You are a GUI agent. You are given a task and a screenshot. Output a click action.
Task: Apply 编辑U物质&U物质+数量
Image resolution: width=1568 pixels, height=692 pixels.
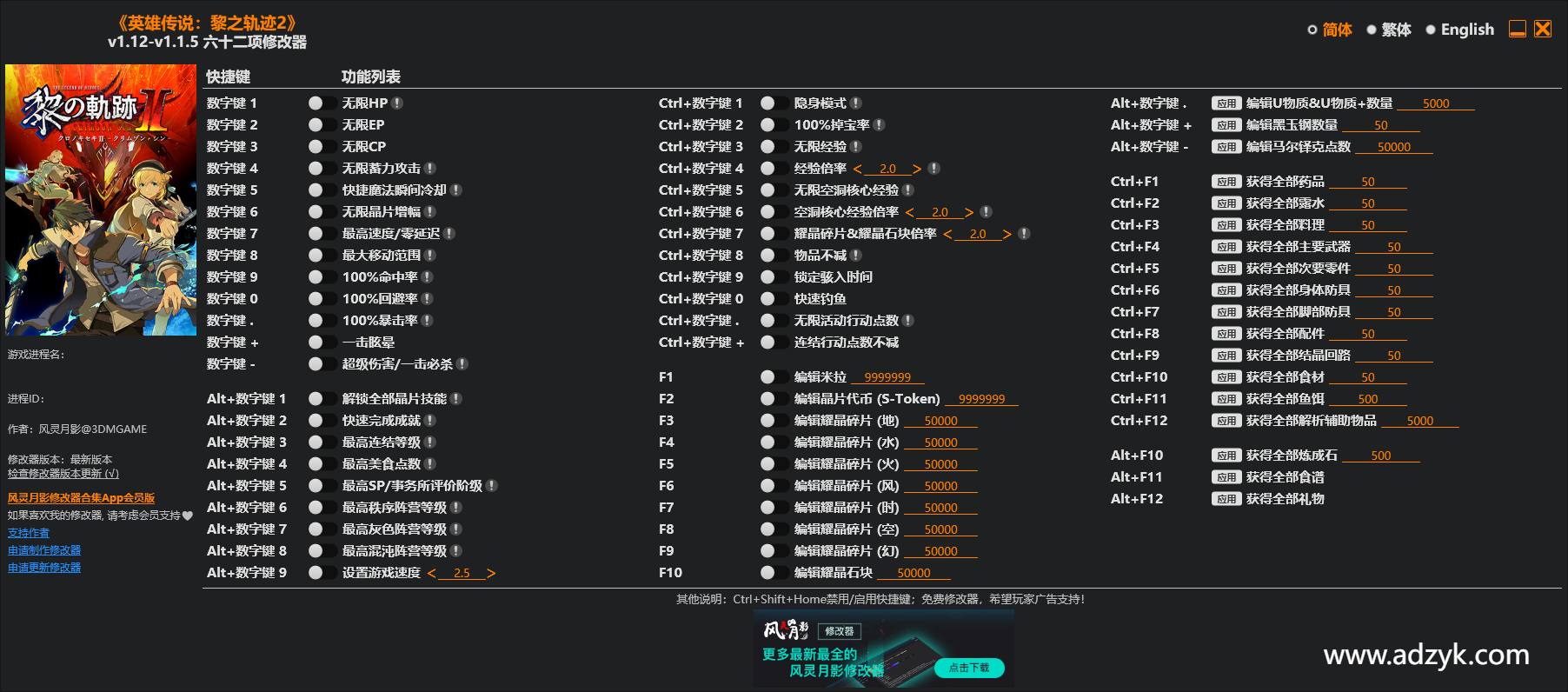point(1226,103)
